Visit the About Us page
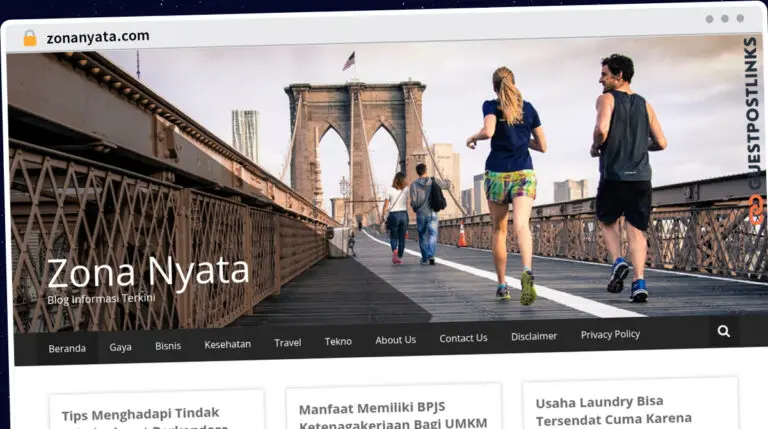768x429 pixels. [395, 340]
